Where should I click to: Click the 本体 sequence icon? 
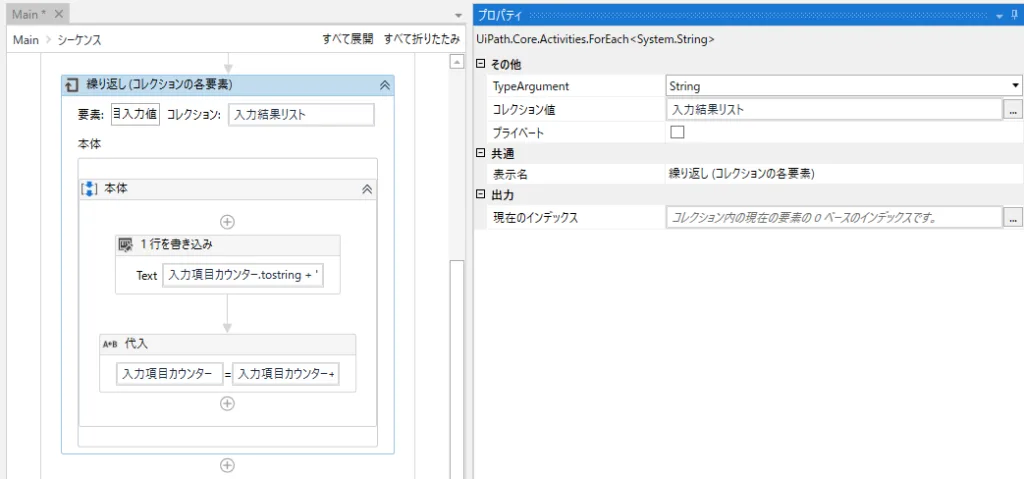pos(89,188)
